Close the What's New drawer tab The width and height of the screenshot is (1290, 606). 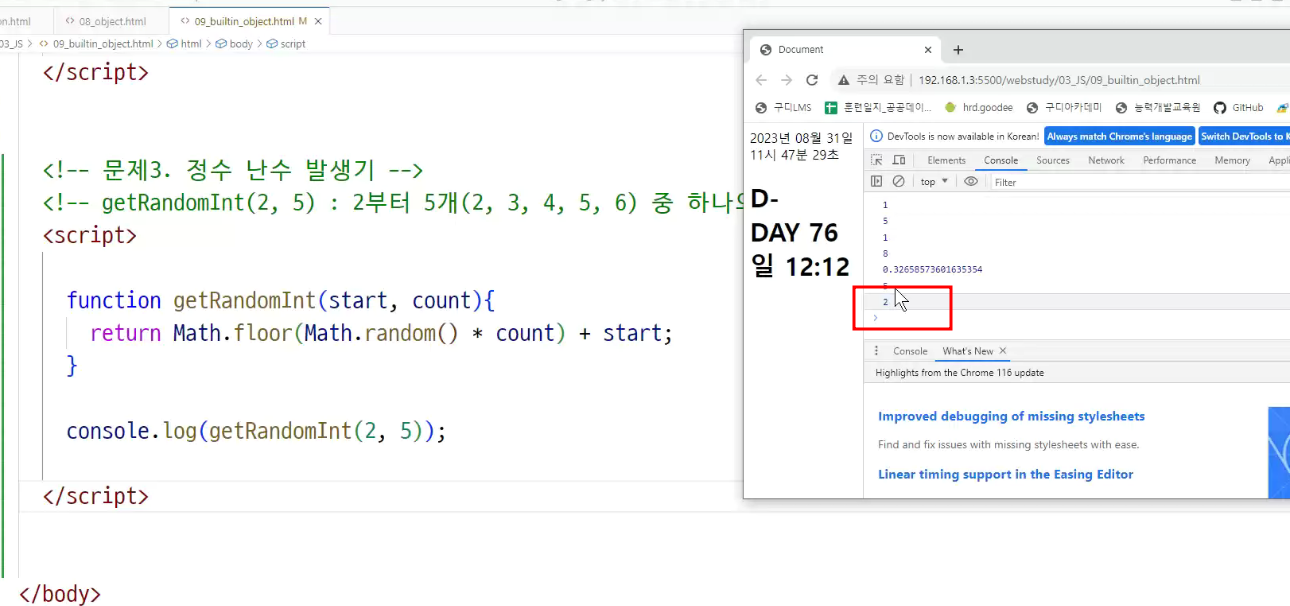pos(1003,351)
